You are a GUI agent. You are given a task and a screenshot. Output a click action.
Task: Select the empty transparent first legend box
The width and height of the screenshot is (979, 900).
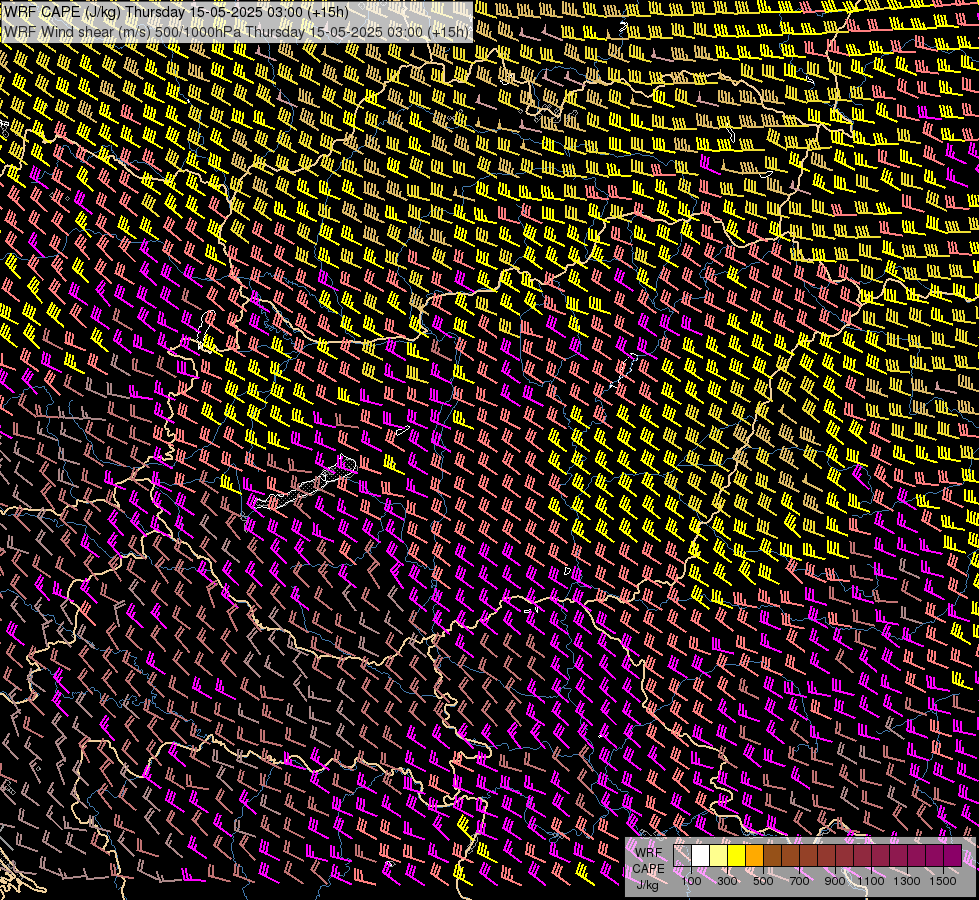pyautogui.click(x=682, y=856)
